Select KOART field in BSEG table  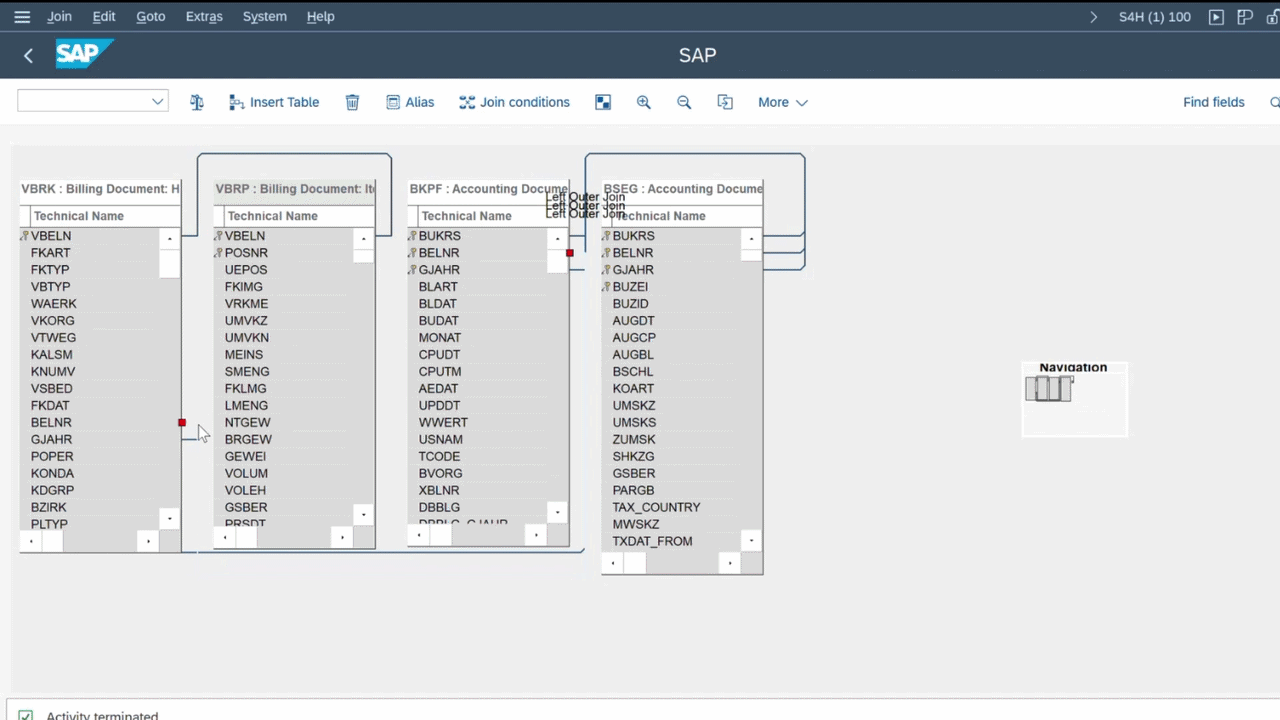(x=633, y=389)
